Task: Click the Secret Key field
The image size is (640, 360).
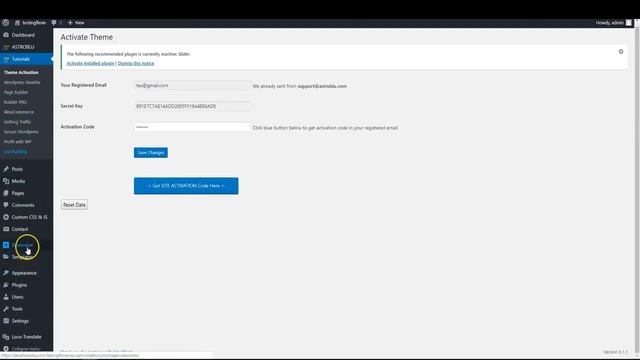Action: point(192,106)
